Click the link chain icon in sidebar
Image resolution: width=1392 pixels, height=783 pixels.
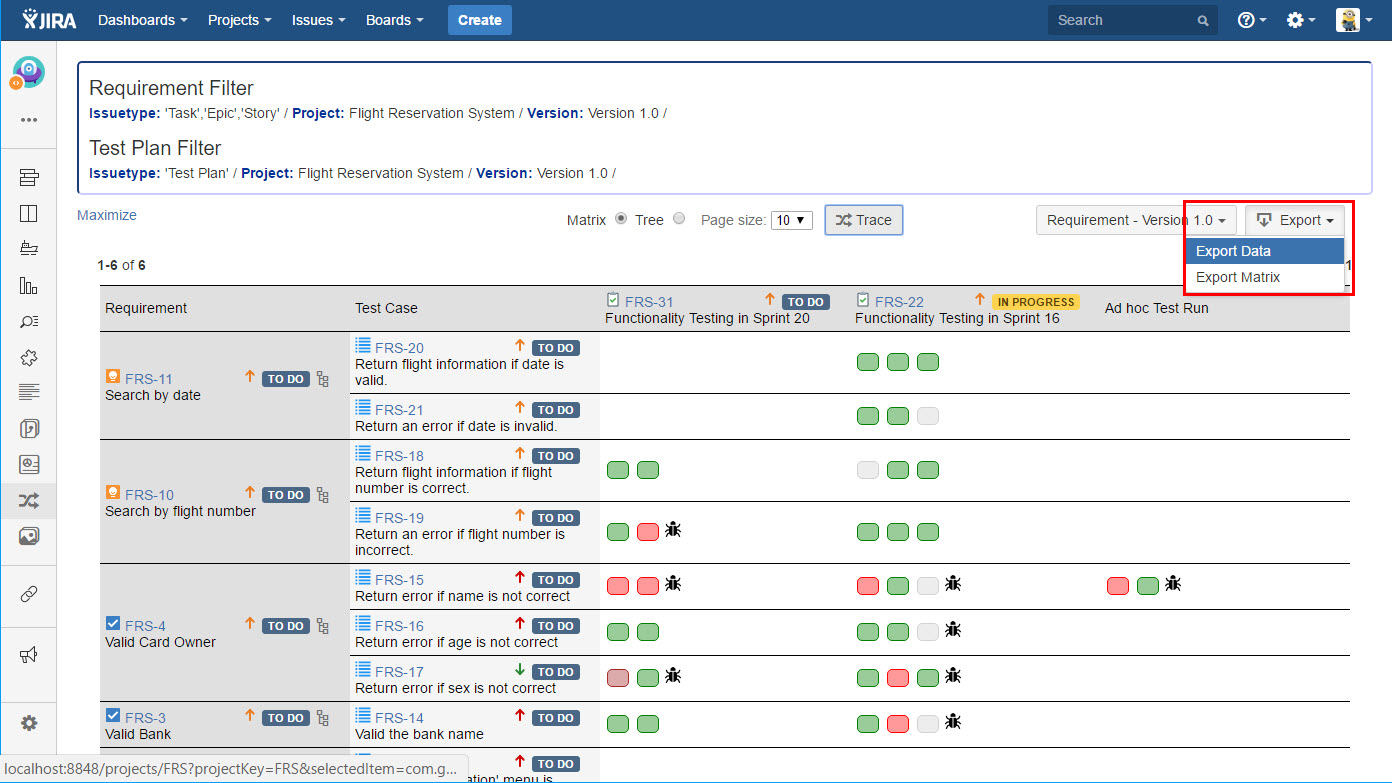tap(28, 594)
